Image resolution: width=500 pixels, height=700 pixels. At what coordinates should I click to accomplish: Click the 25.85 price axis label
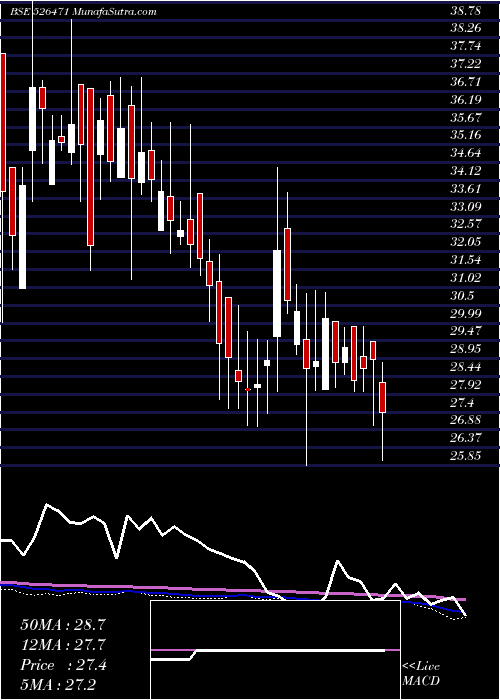coord(465,457)
